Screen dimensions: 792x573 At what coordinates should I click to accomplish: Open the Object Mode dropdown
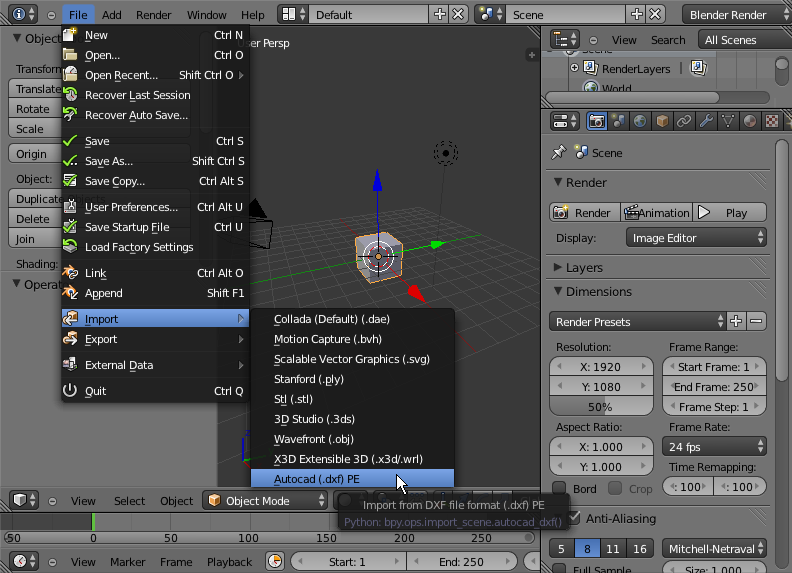click(265, 501)
